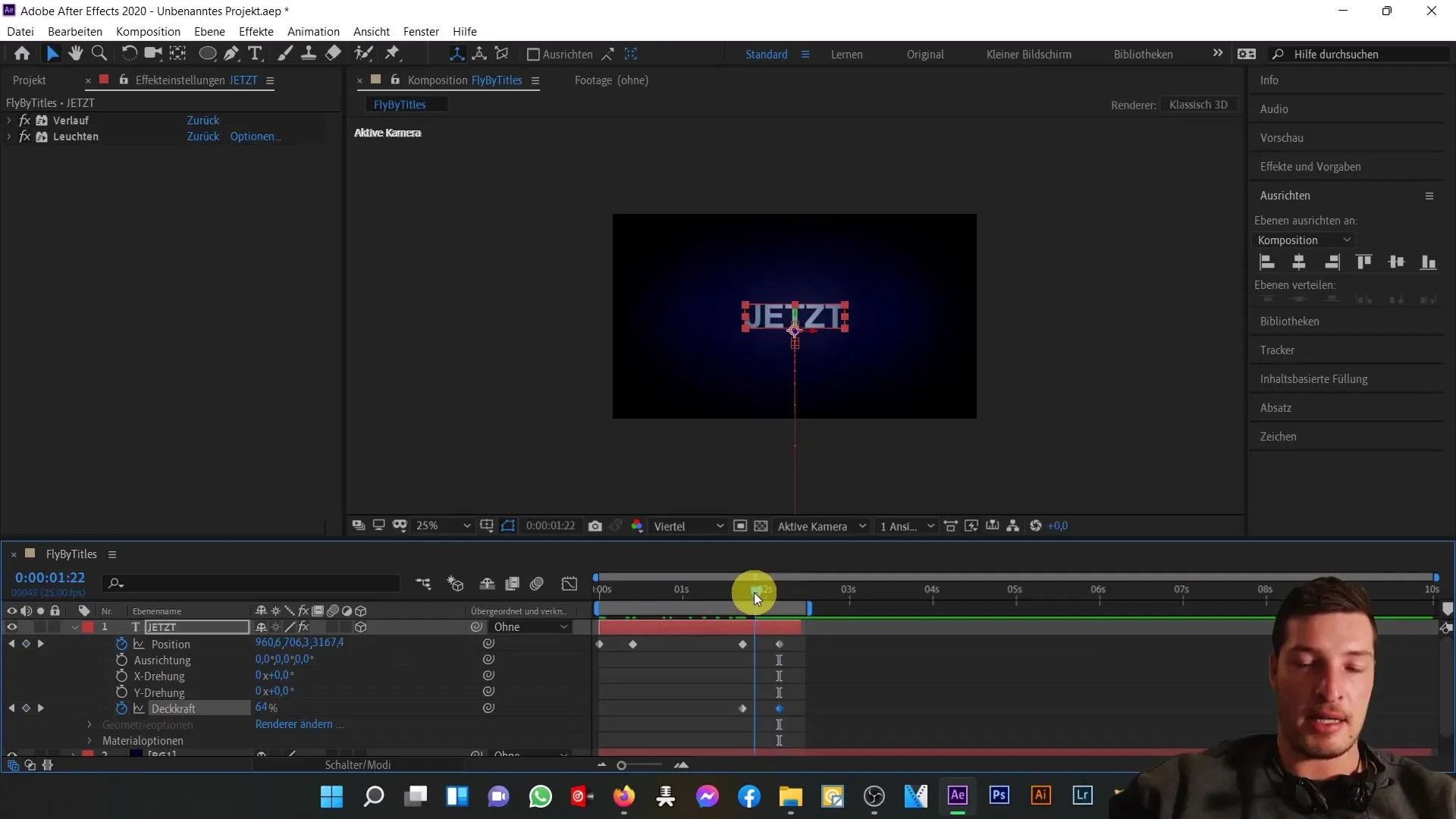Click the Klassisch 3D renderer button
Viewport: 1456px width, 819px height.
[x=1198, y=105]
